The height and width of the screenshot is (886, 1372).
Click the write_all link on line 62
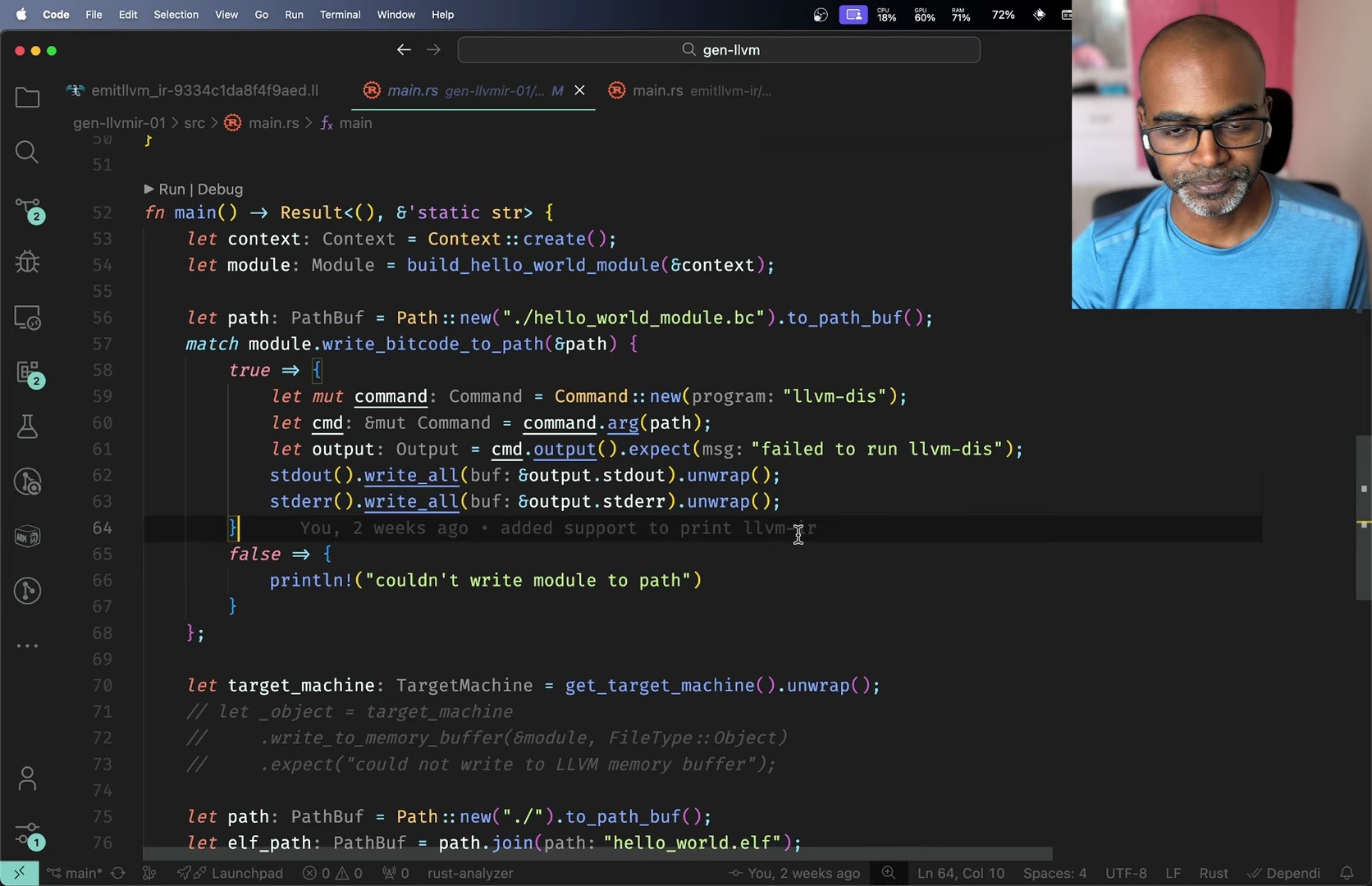[x=411, y=475]
